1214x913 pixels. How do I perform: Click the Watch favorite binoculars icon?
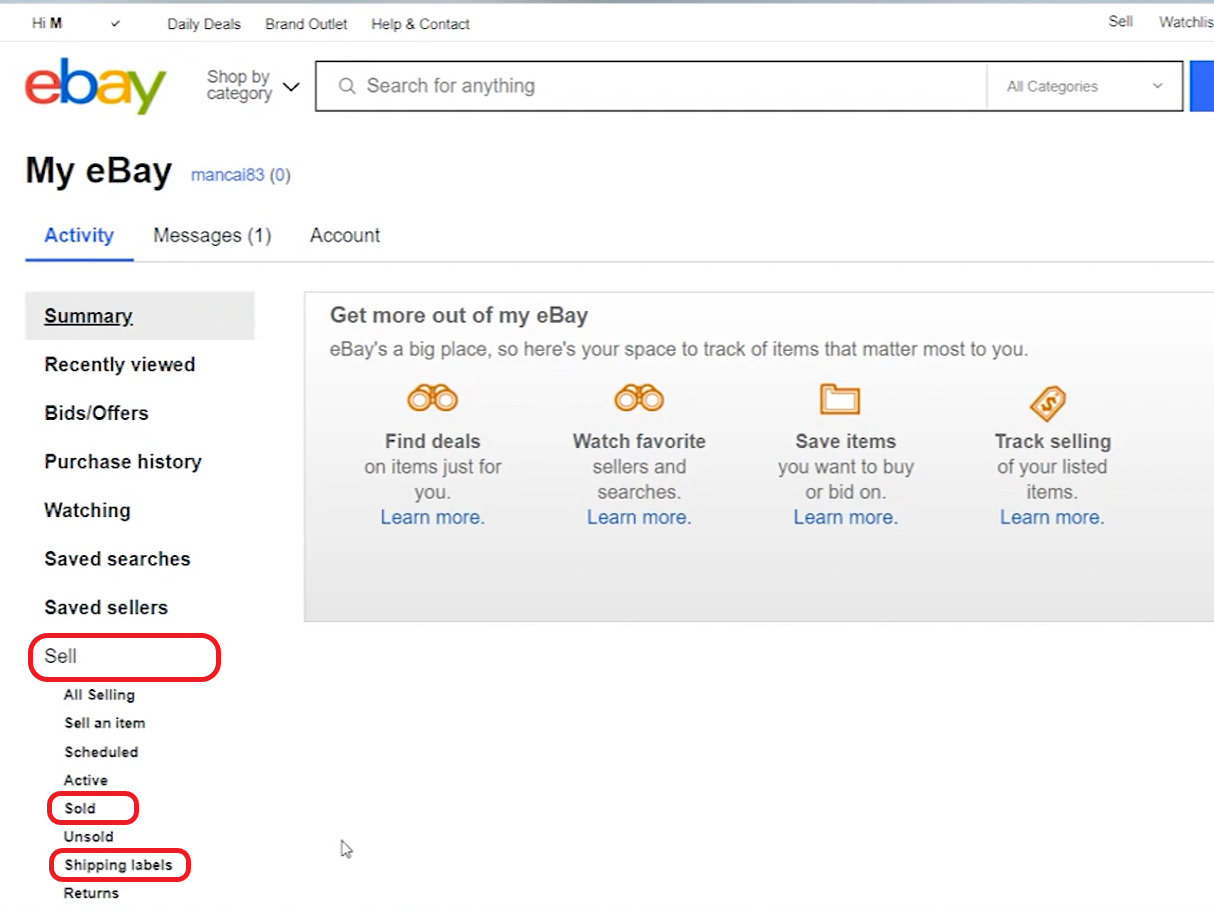639,399
